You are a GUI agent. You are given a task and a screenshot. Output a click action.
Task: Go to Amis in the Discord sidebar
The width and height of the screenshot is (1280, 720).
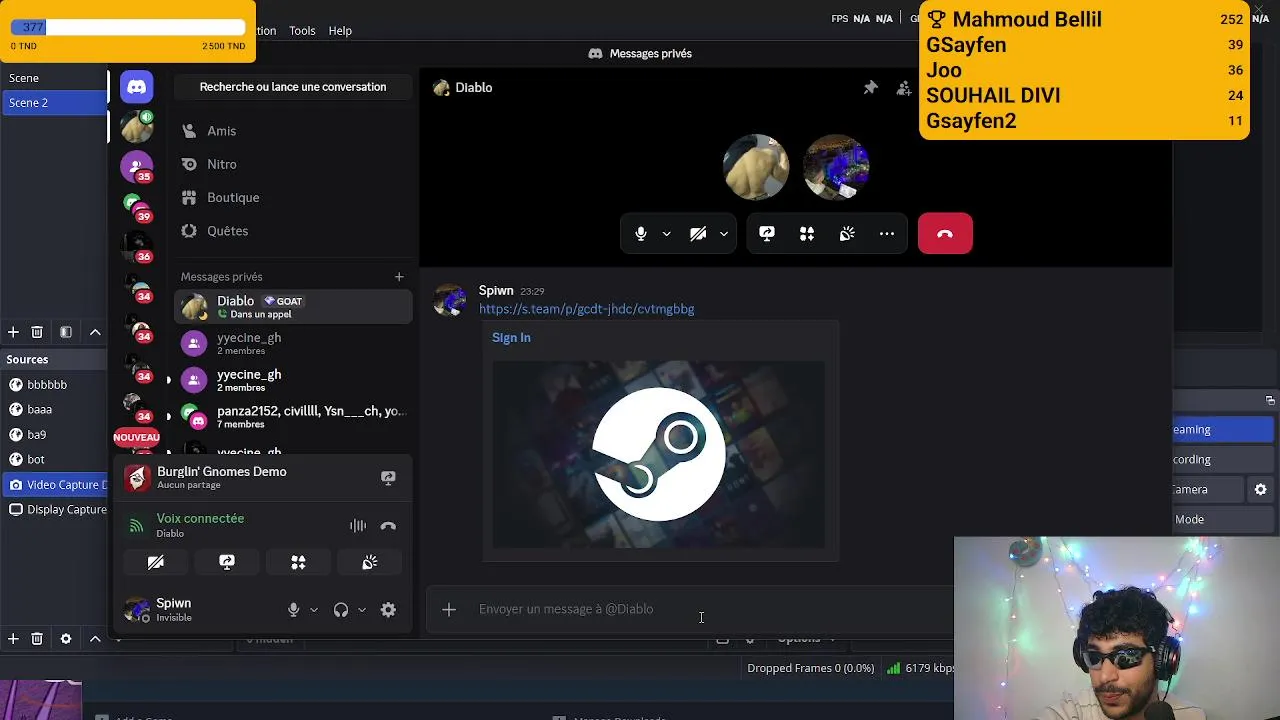[294, 131]
